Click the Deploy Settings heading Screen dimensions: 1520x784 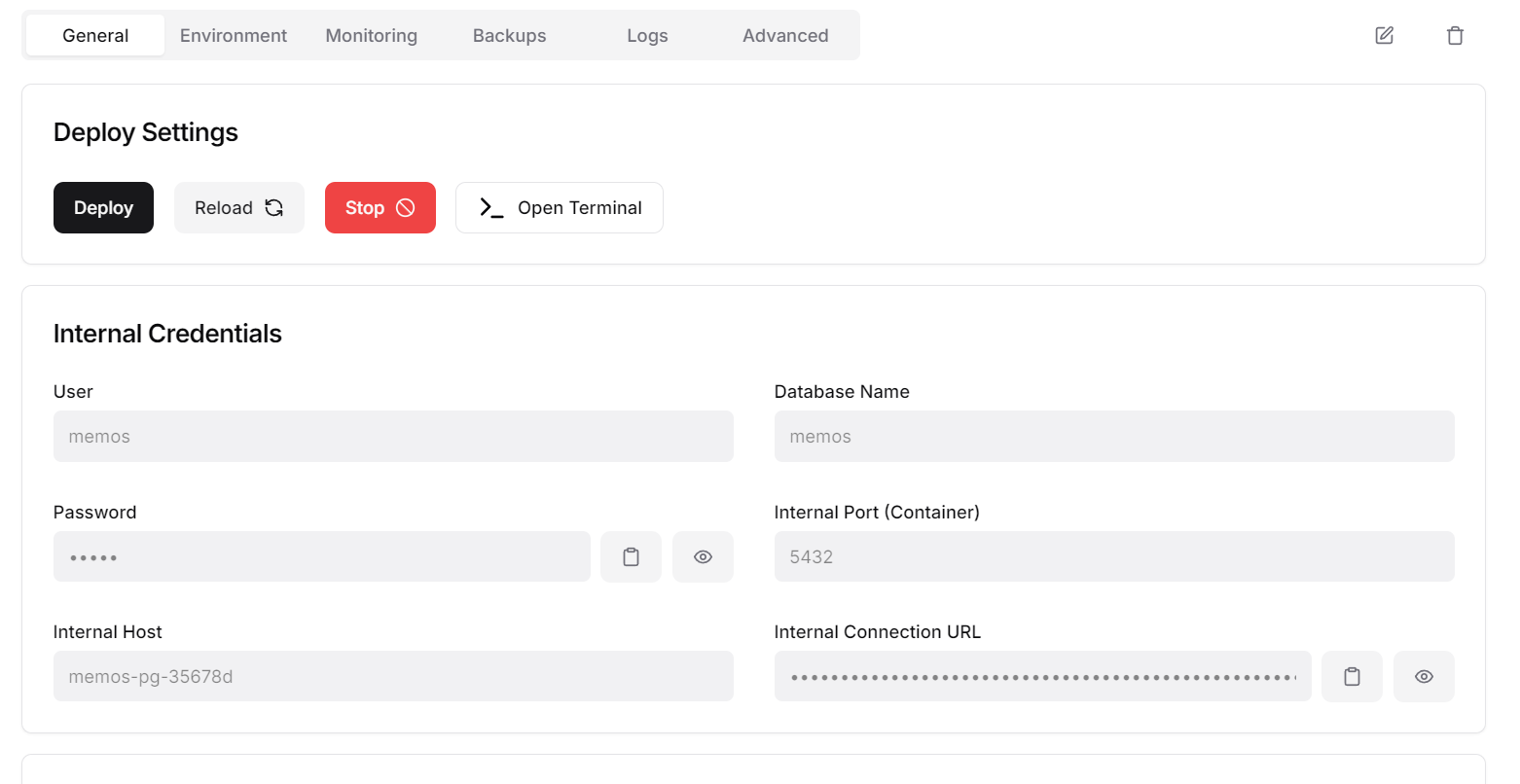146,132
